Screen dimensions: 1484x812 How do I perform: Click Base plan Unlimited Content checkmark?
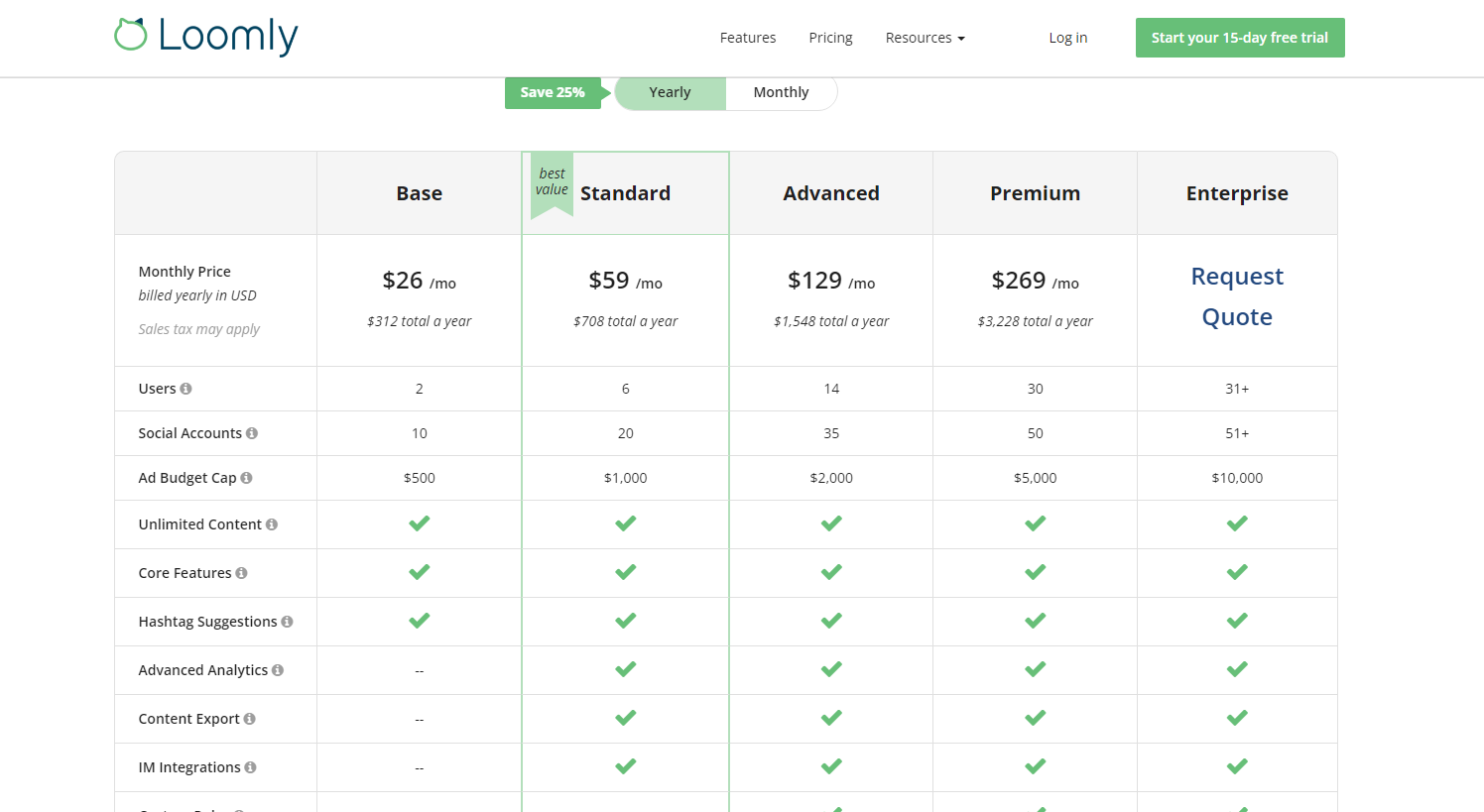click(420, 523)
